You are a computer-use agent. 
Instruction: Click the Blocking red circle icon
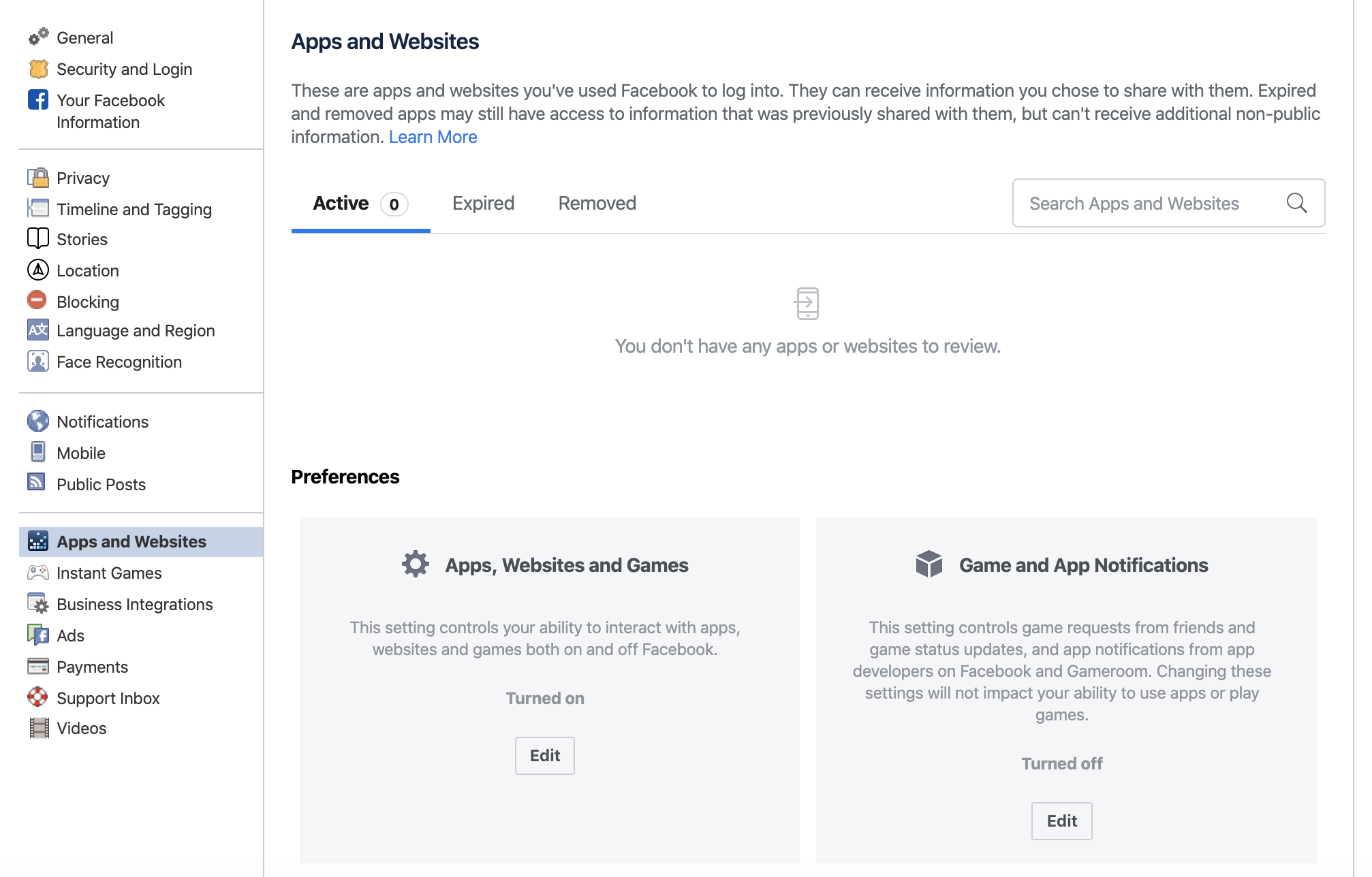click(x=37, y=300)
